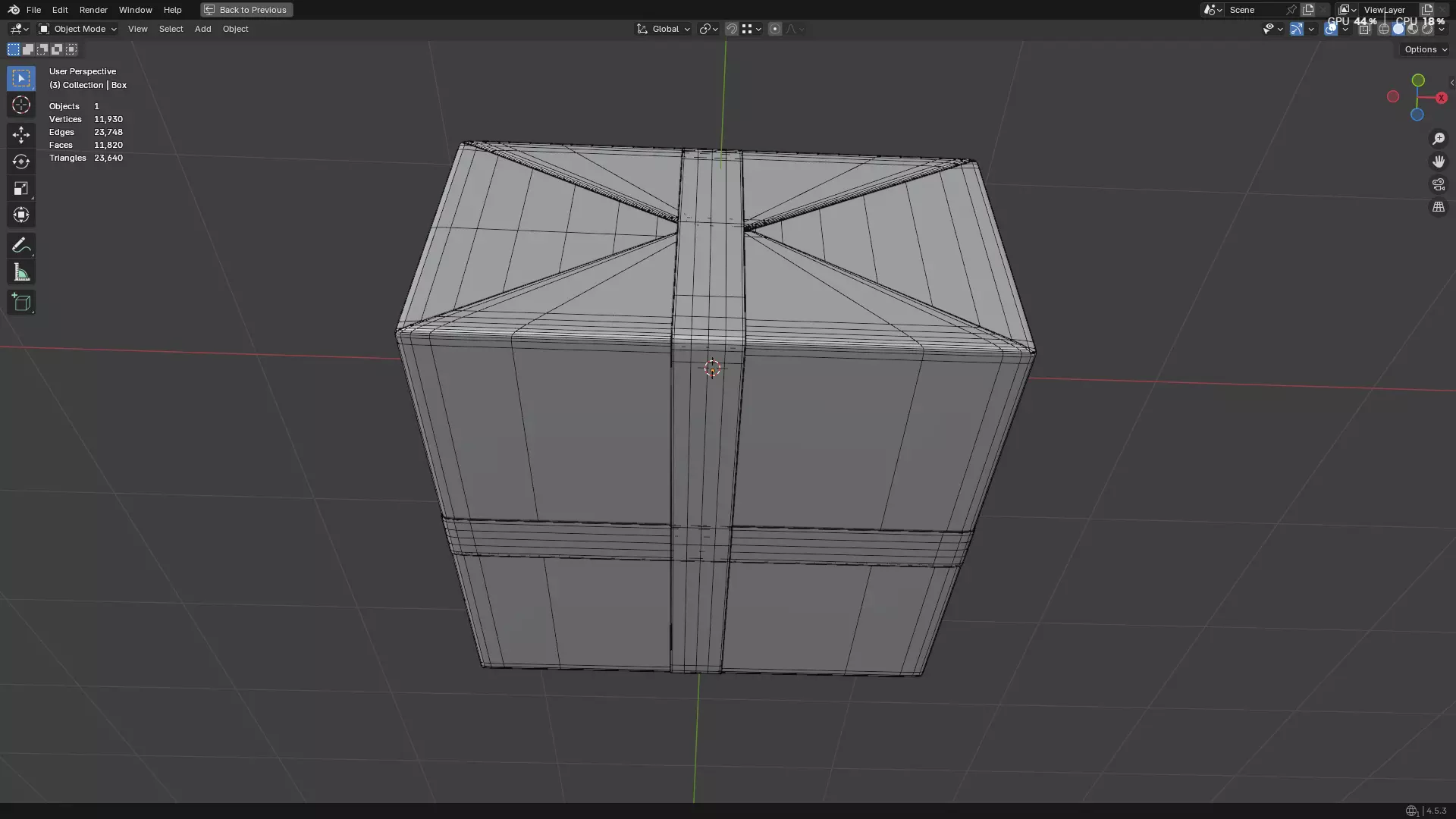Toggle viewport overlays
This screenshot has width=1456, height=819.
coord(1331,29)
